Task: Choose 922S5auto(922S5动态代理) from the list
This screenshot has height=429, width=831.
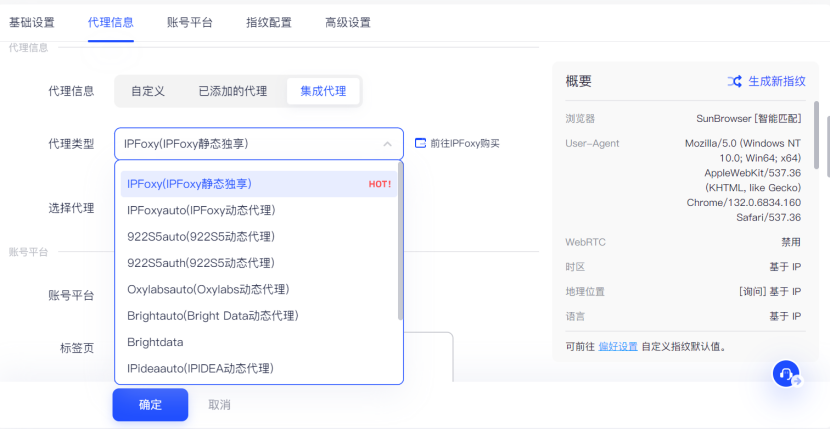Action: (x=200, y=236)
